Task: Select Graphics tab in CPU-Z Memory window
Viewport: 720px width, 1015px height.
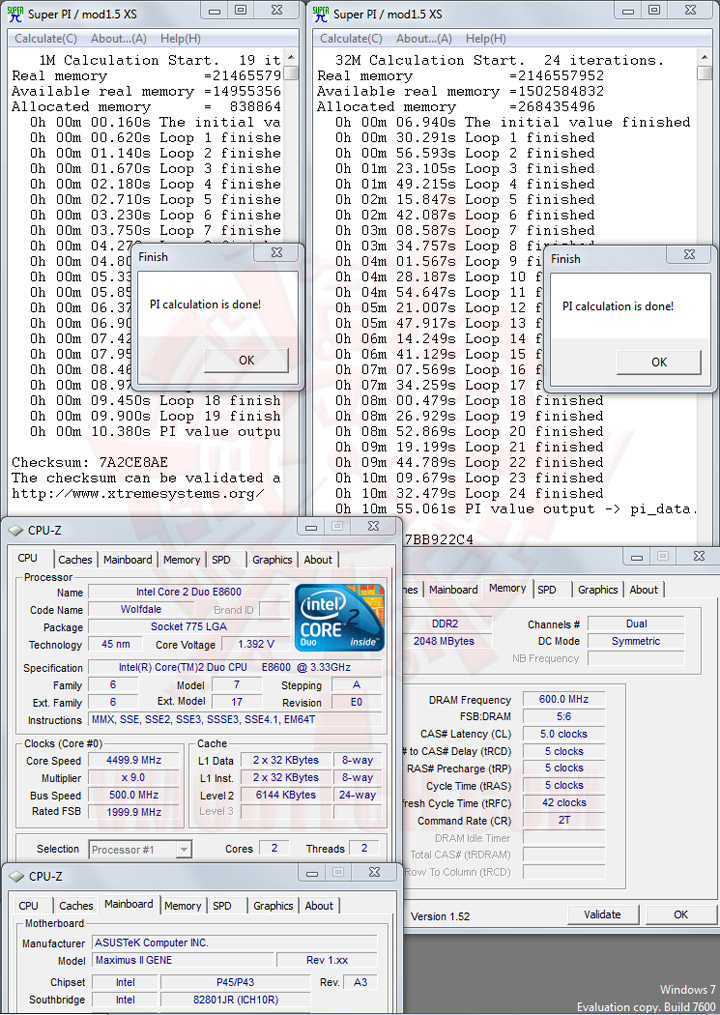Action: click(x=598, y=590)
